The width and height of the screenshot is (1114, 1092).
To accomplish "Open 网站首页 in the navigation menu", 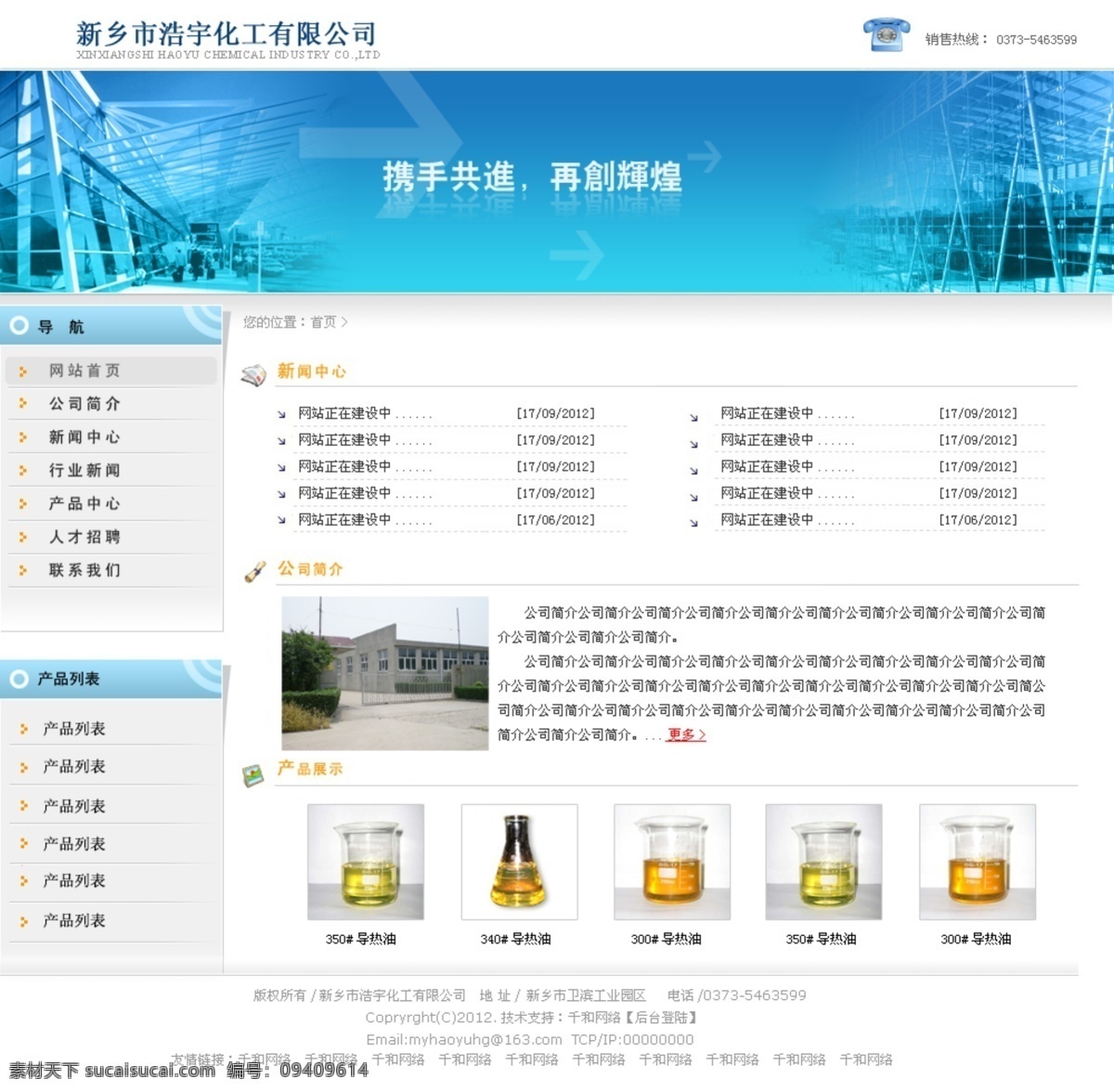I will 84,370.
